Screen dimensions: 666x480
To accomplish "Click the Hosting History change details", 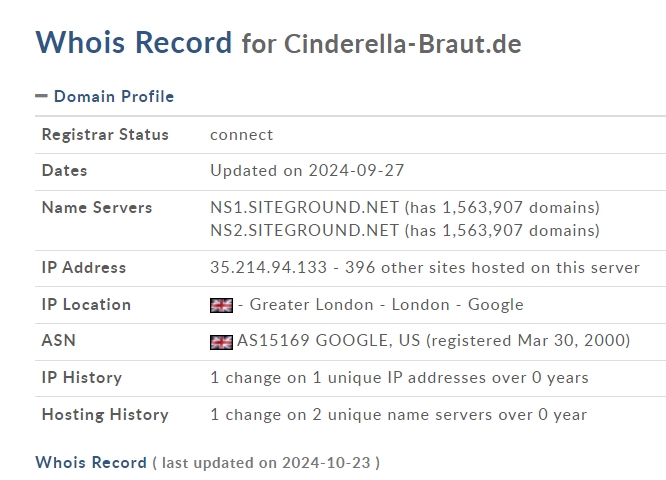I will tap(398, 414).
